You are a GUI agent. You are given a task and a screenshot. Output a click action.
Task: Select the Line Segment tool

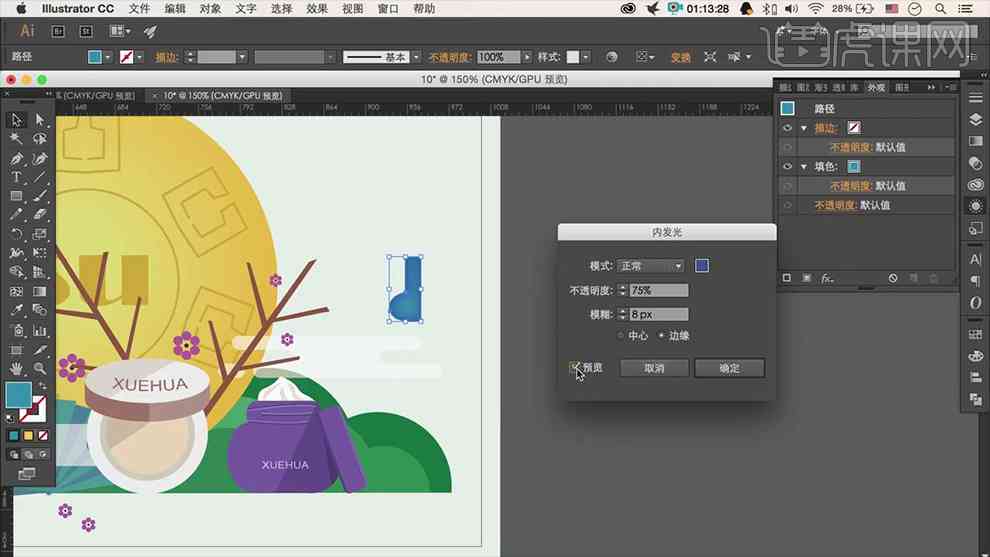[x=40, y=177]
